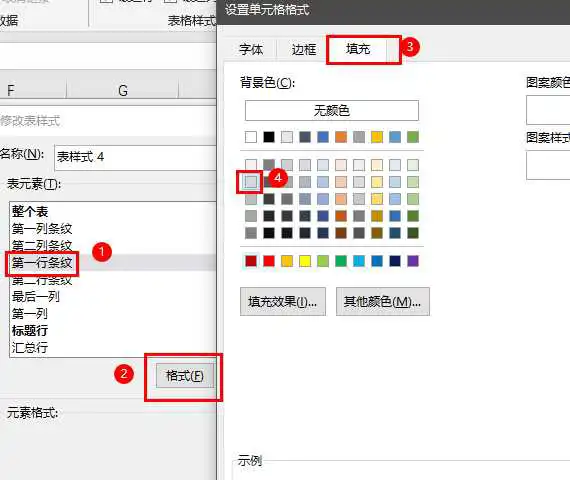
Task: Select 最后一列 table element
Action: [x=36, y=297]
